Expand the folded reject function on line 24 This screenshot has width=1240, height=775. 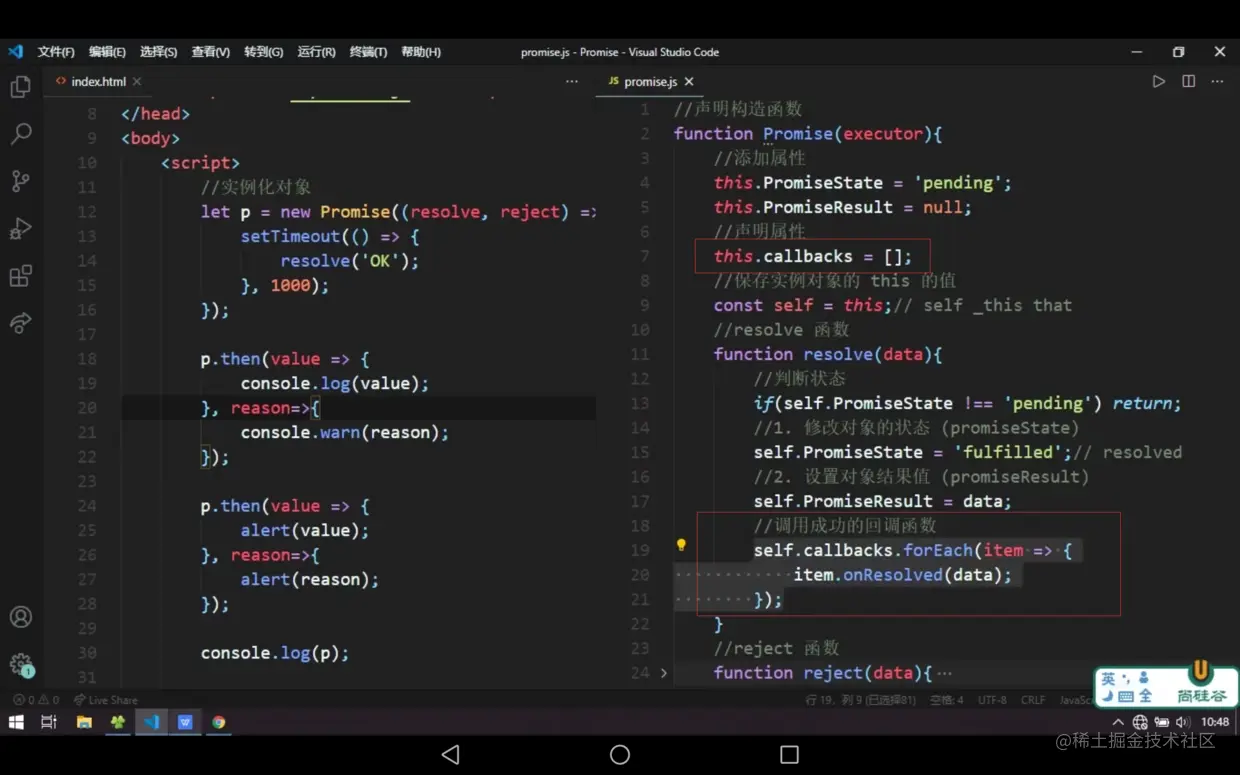click(663, 673)
